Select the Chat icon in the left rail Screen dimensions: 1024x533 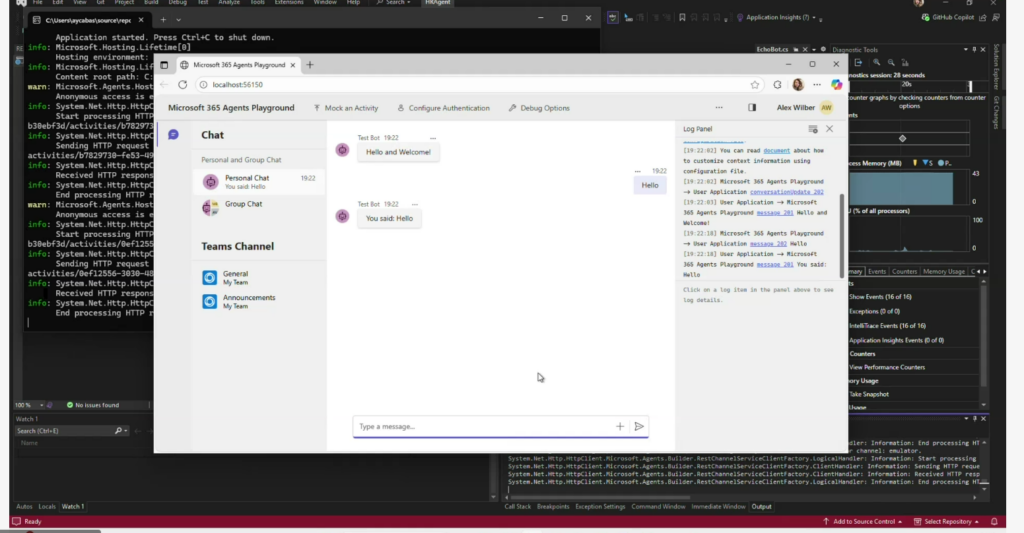click(x=173, y=135)
